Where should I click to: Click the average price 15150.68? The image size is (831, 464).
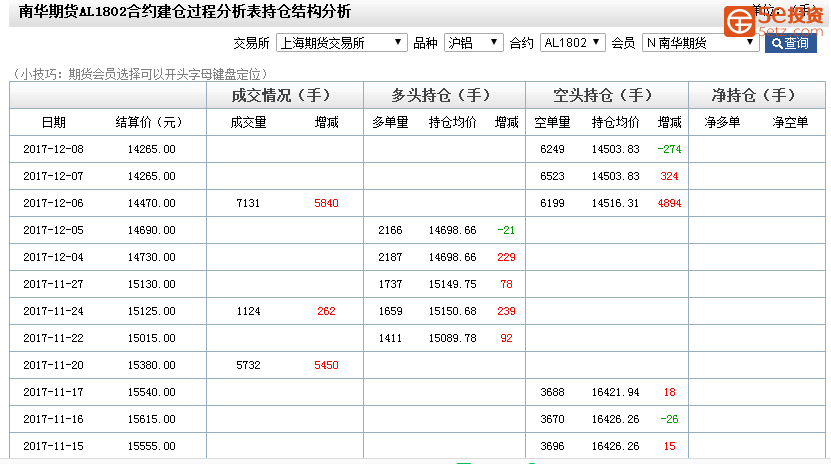[453, 311]
